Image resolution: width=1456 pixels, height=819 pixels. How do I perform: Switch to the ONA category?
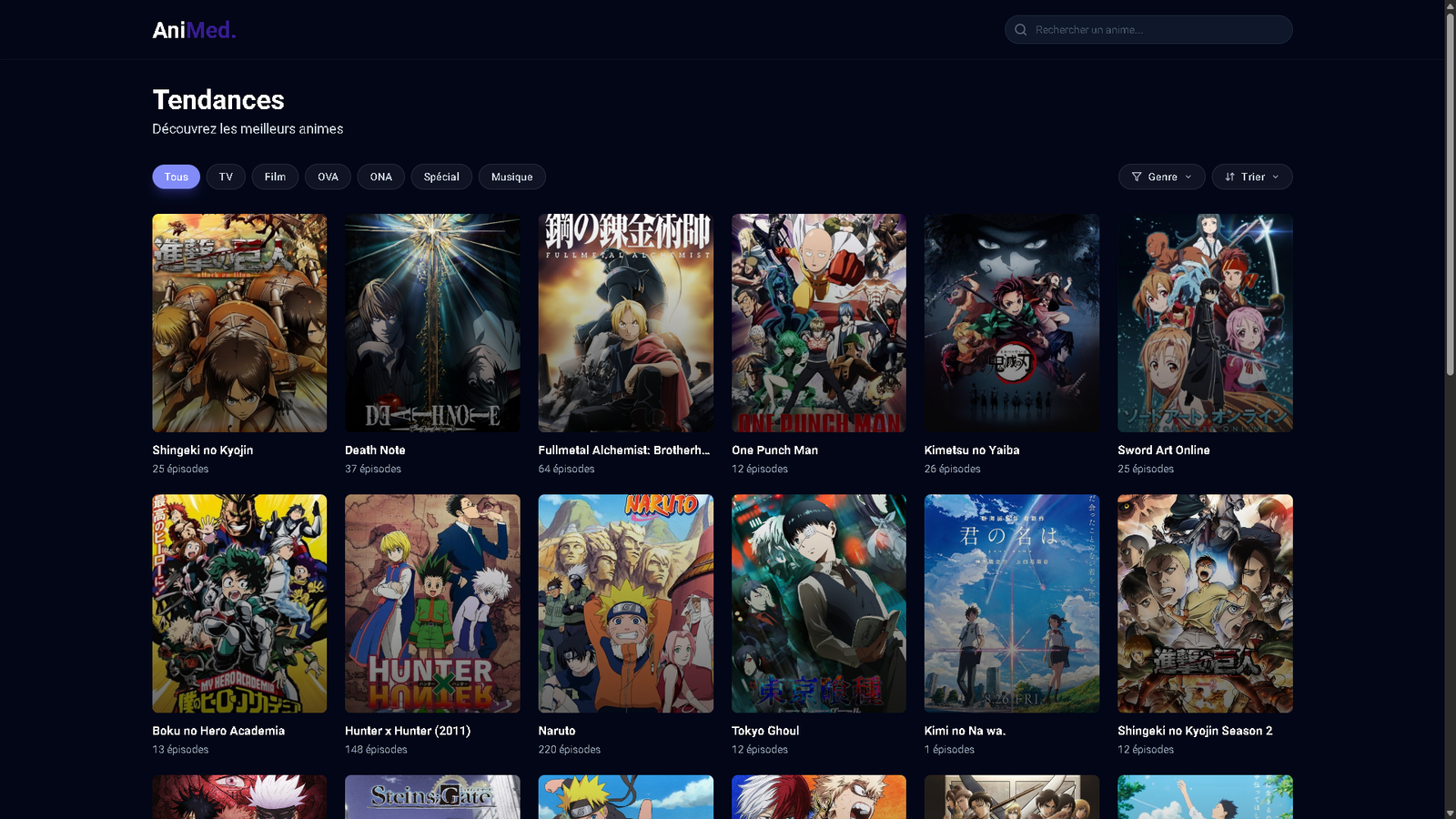(x=380, y=177)
